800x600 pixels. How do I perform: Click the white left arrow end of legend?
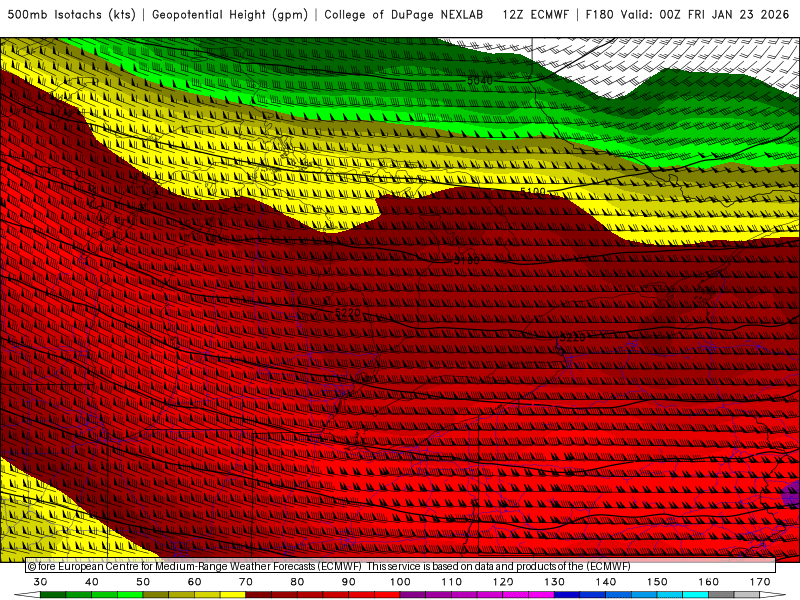tap(28, 595)
